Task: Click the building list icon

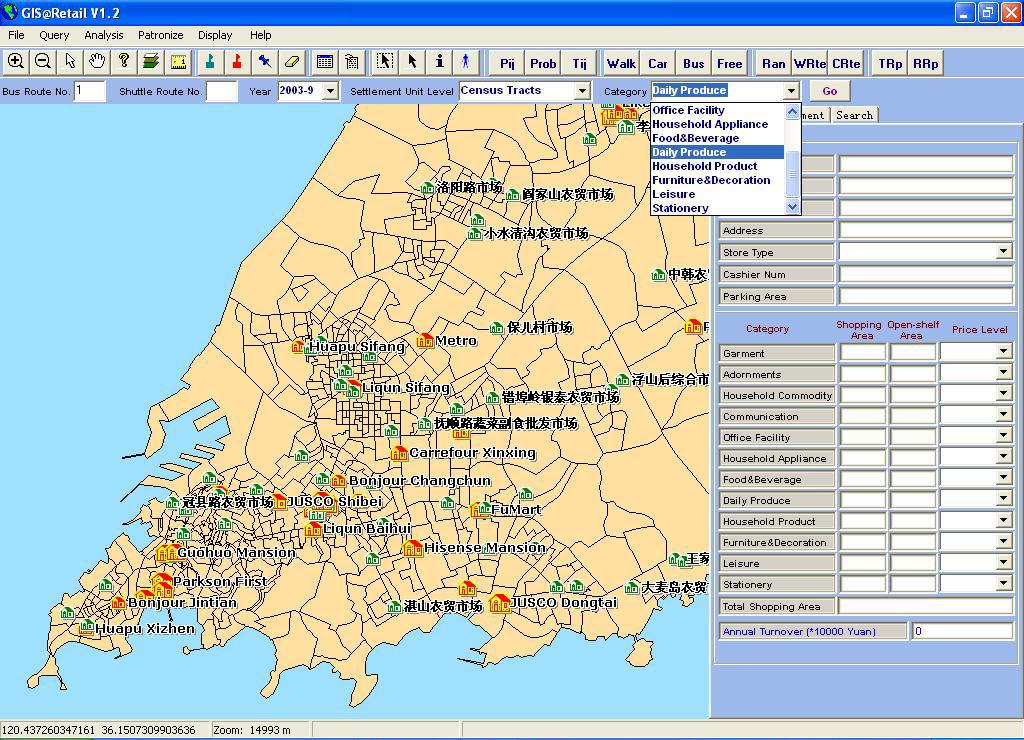Action: click(351, 62)
